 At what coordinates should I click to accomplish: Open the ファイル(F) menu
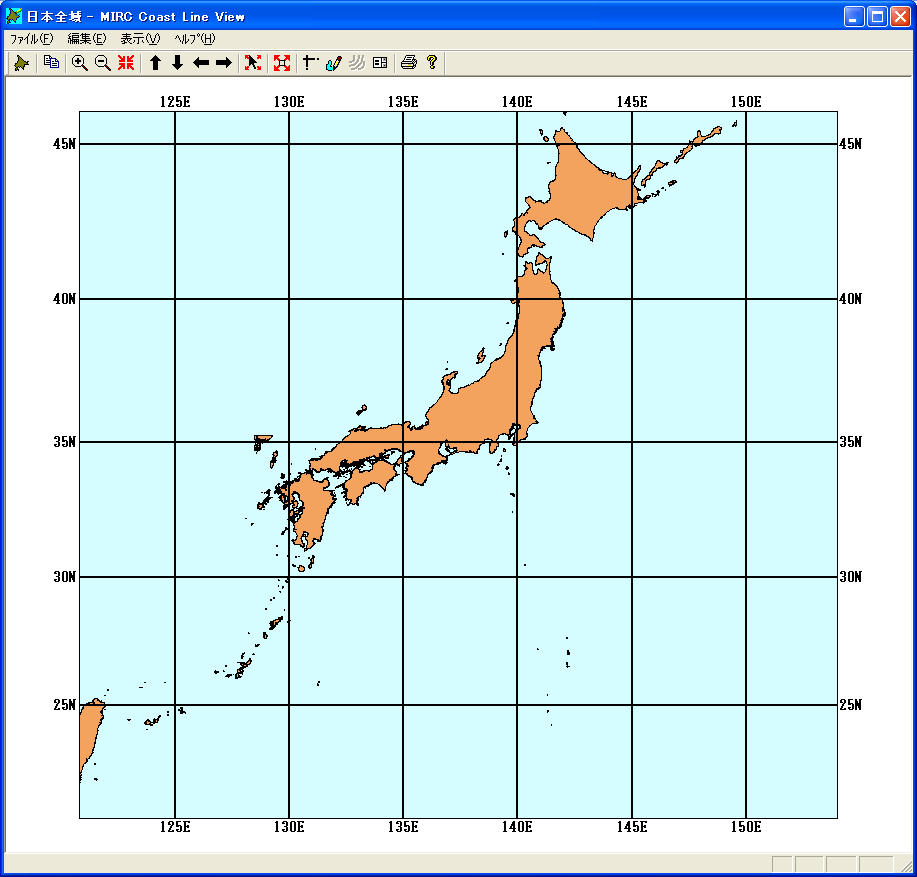pos(31,39)
